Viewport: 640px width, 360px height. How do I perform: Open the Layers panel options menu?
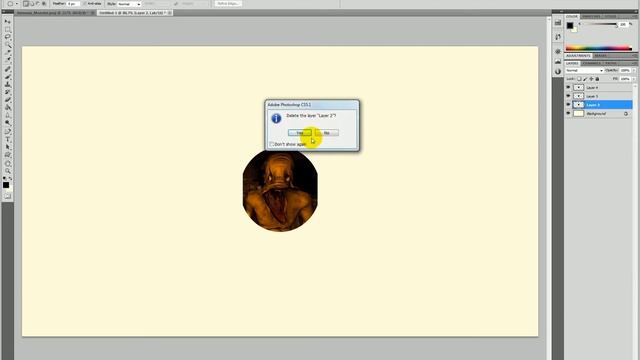coord(635,63)
